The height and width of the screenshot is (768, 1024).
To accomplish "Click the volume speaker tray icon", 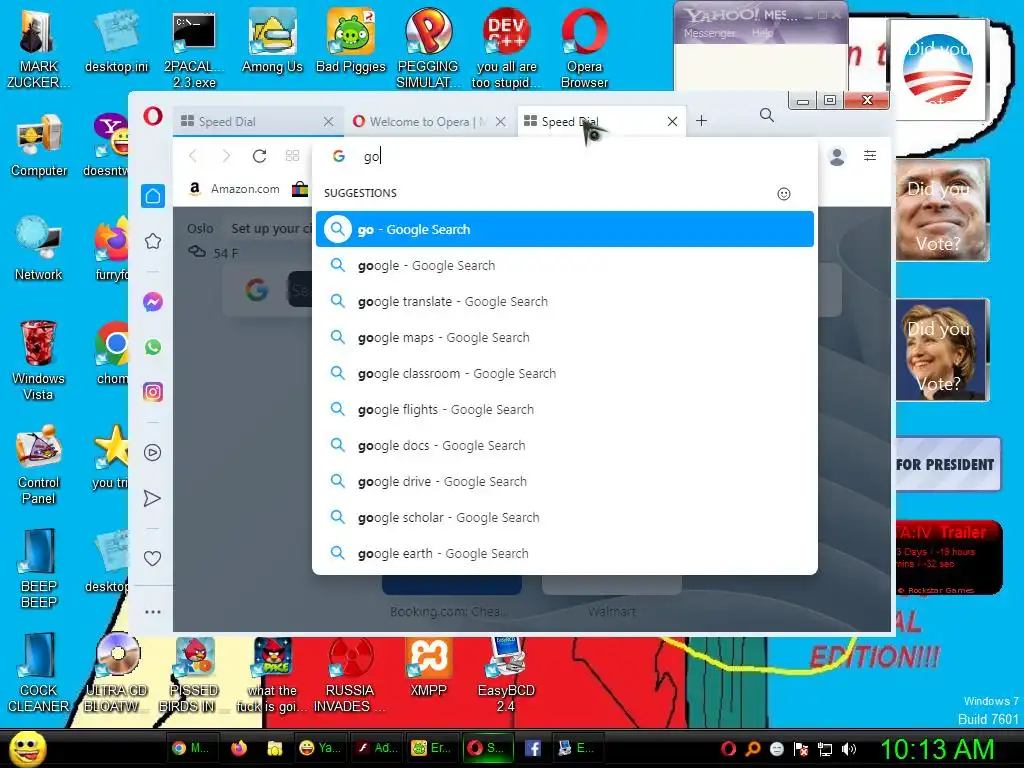I will tap(849, 749).
